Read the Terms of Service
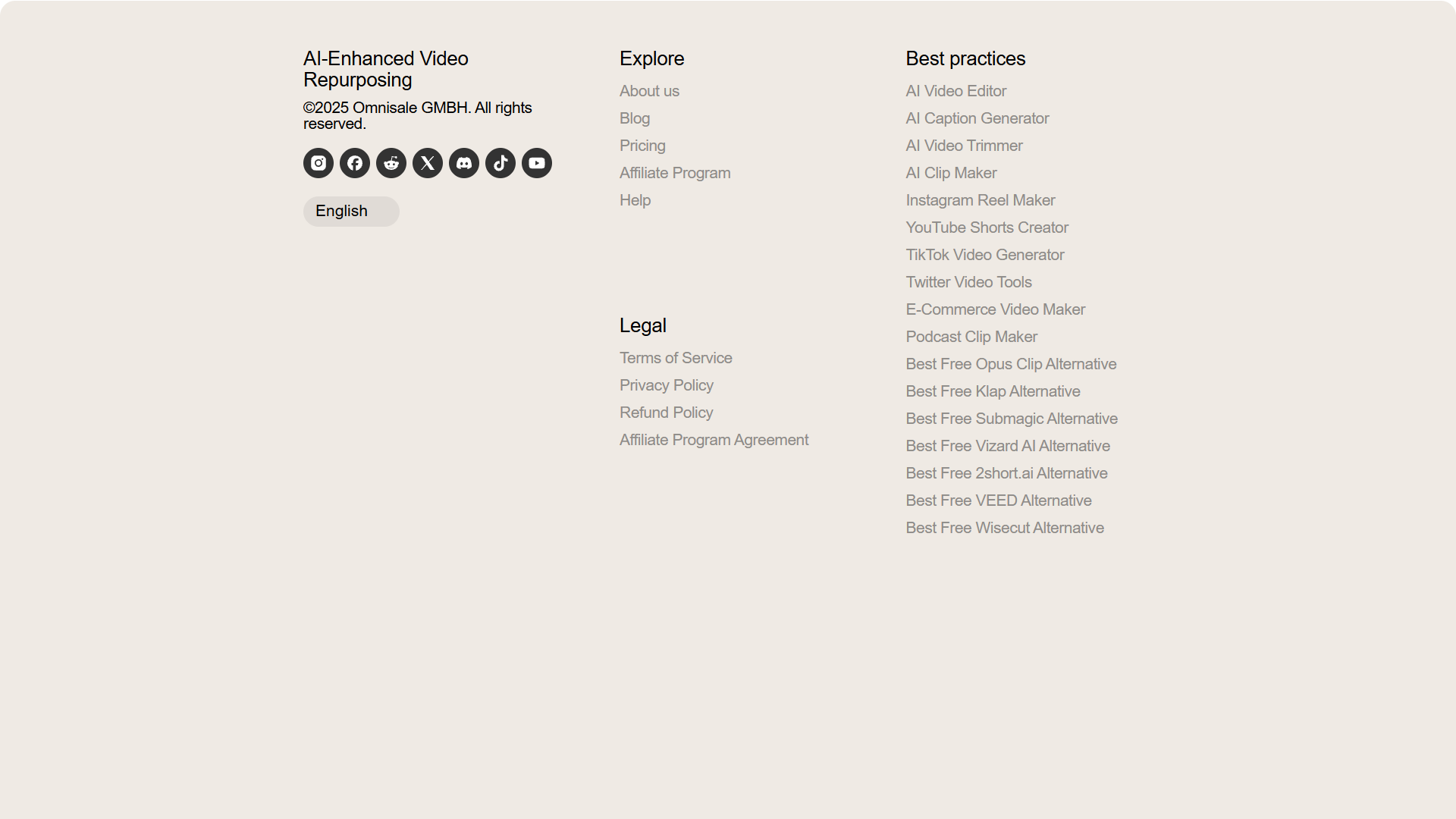This screenshot has width=1456, height=819. point(676,358)
